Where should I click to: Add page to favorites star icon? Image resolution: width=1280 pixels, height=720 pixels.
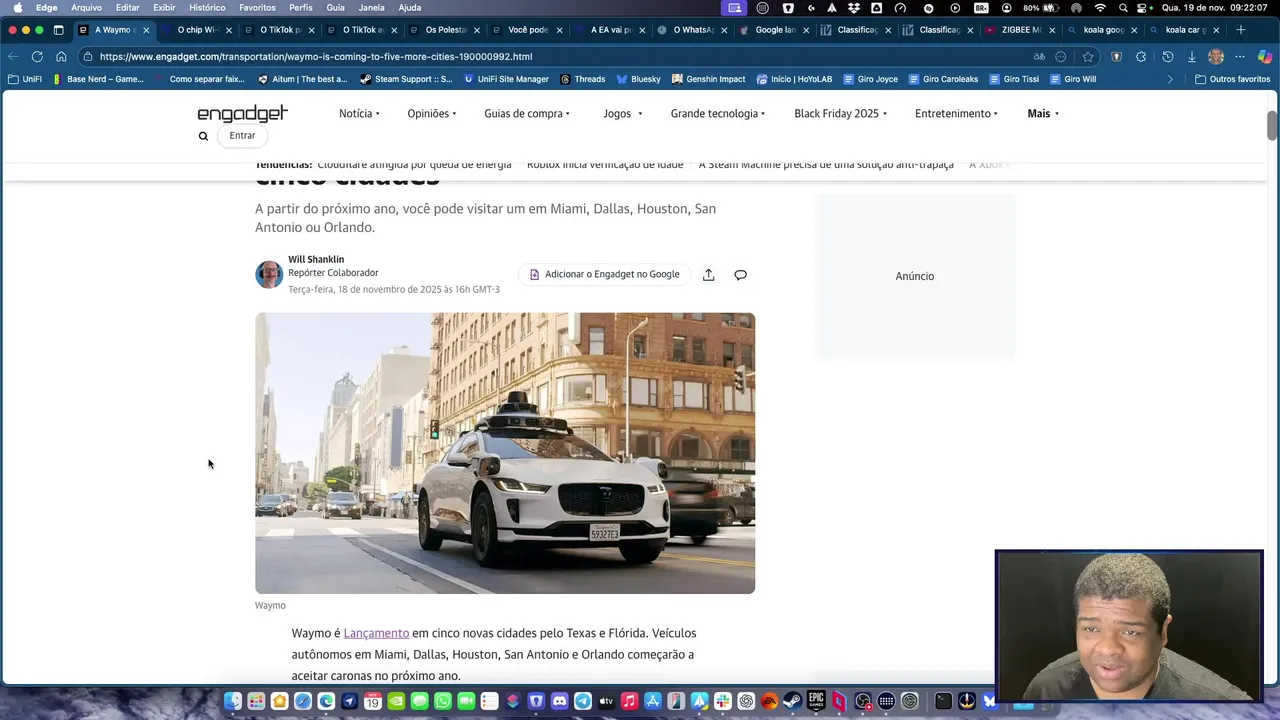[1088, 57]
